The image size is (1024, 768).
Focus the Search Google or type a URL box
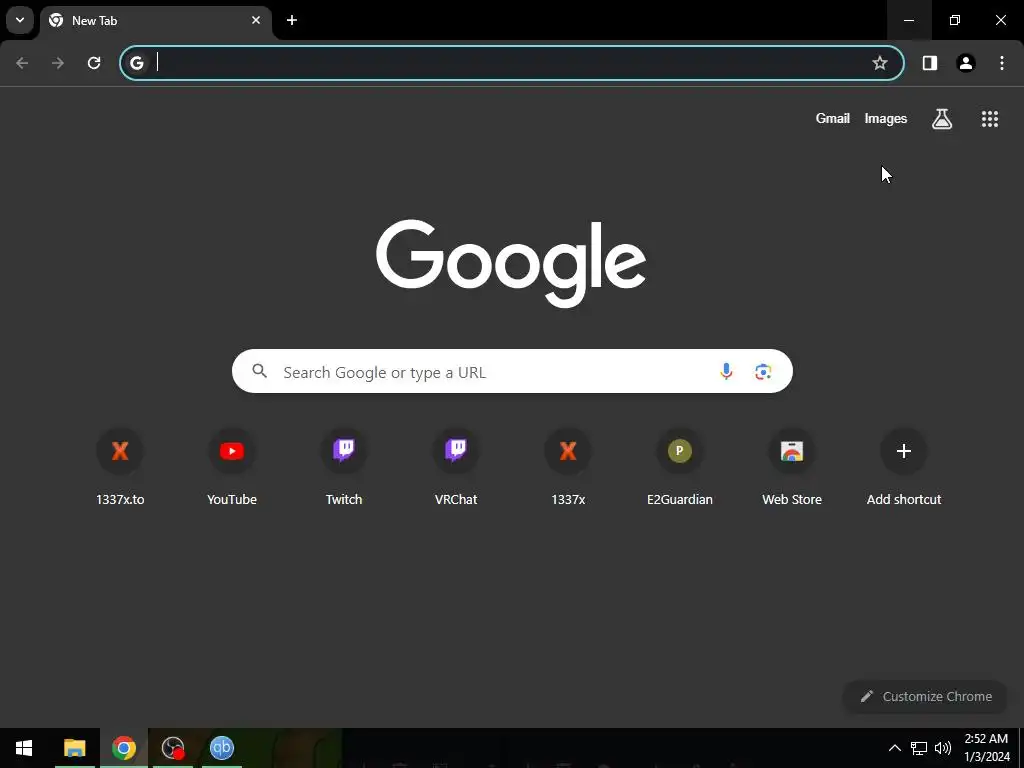[x=512, y=371]
